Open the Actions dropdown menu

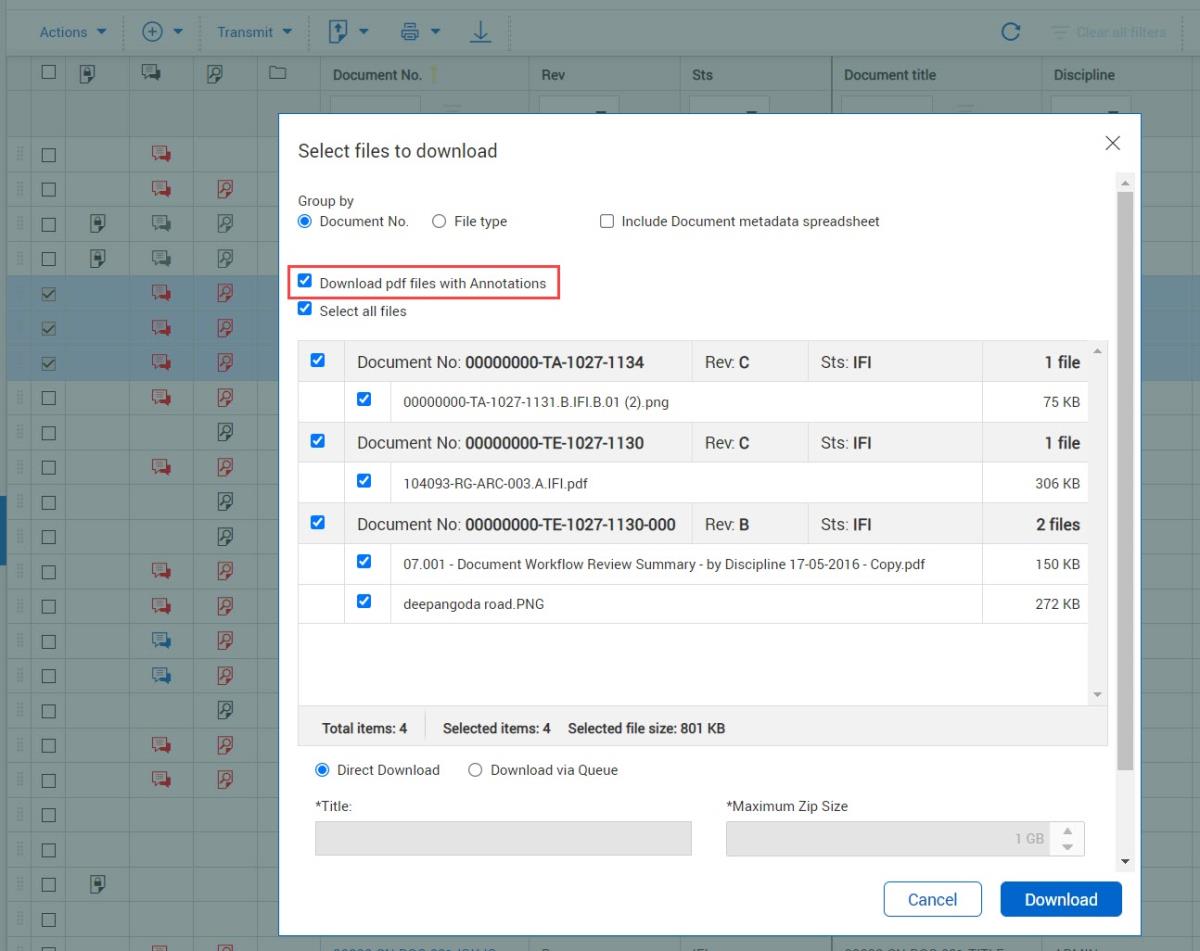coord(73,32)
